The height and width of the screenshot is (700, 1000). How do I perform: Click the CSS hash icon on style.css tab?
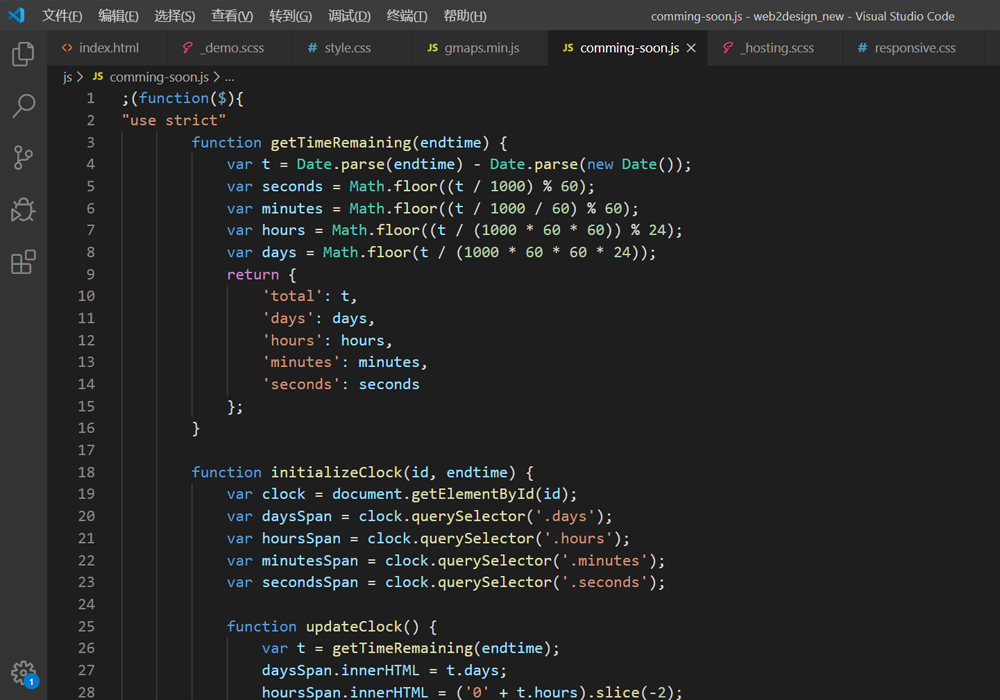click(312, 48)
